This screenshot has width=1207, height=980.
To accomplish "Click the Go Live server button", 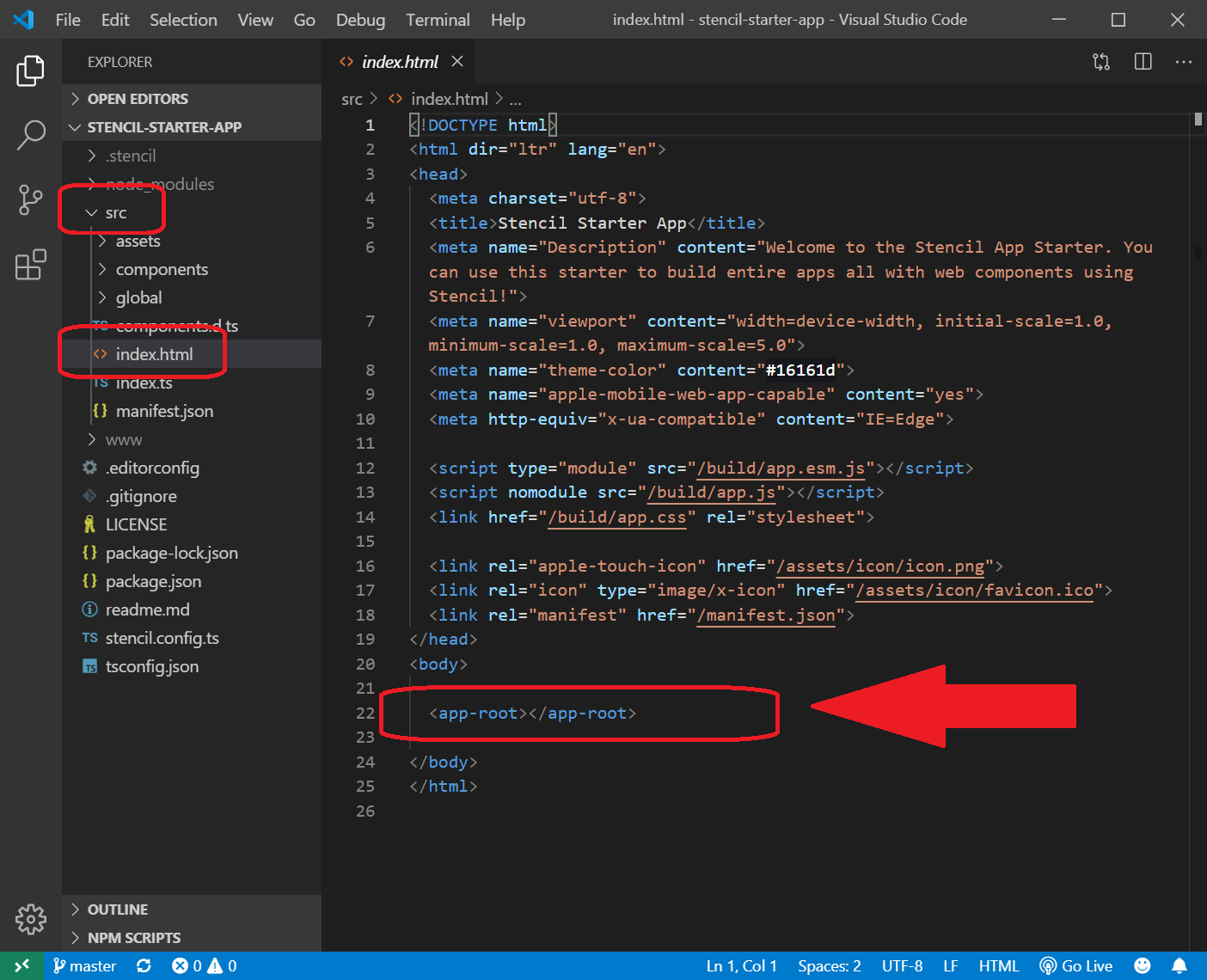I will [1076, 966].
